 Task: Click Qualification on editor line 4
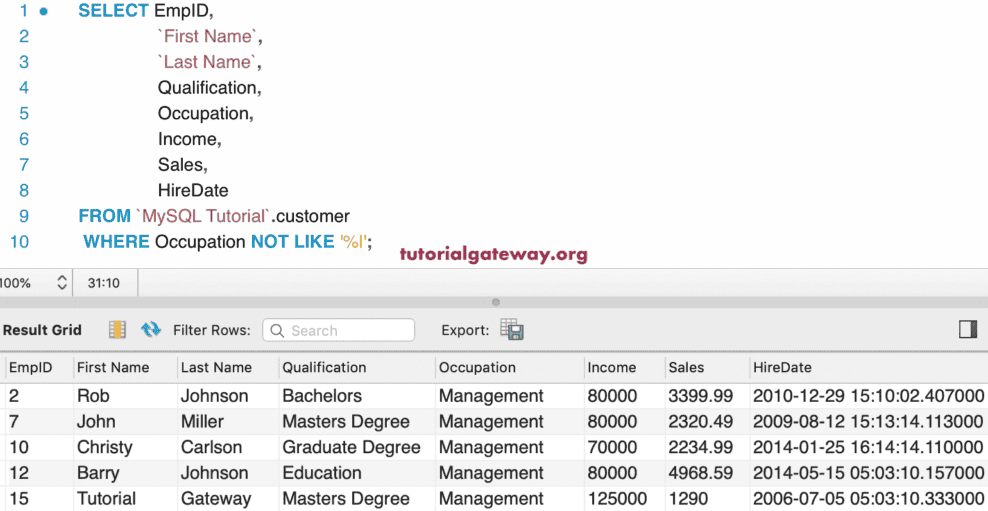207,88
